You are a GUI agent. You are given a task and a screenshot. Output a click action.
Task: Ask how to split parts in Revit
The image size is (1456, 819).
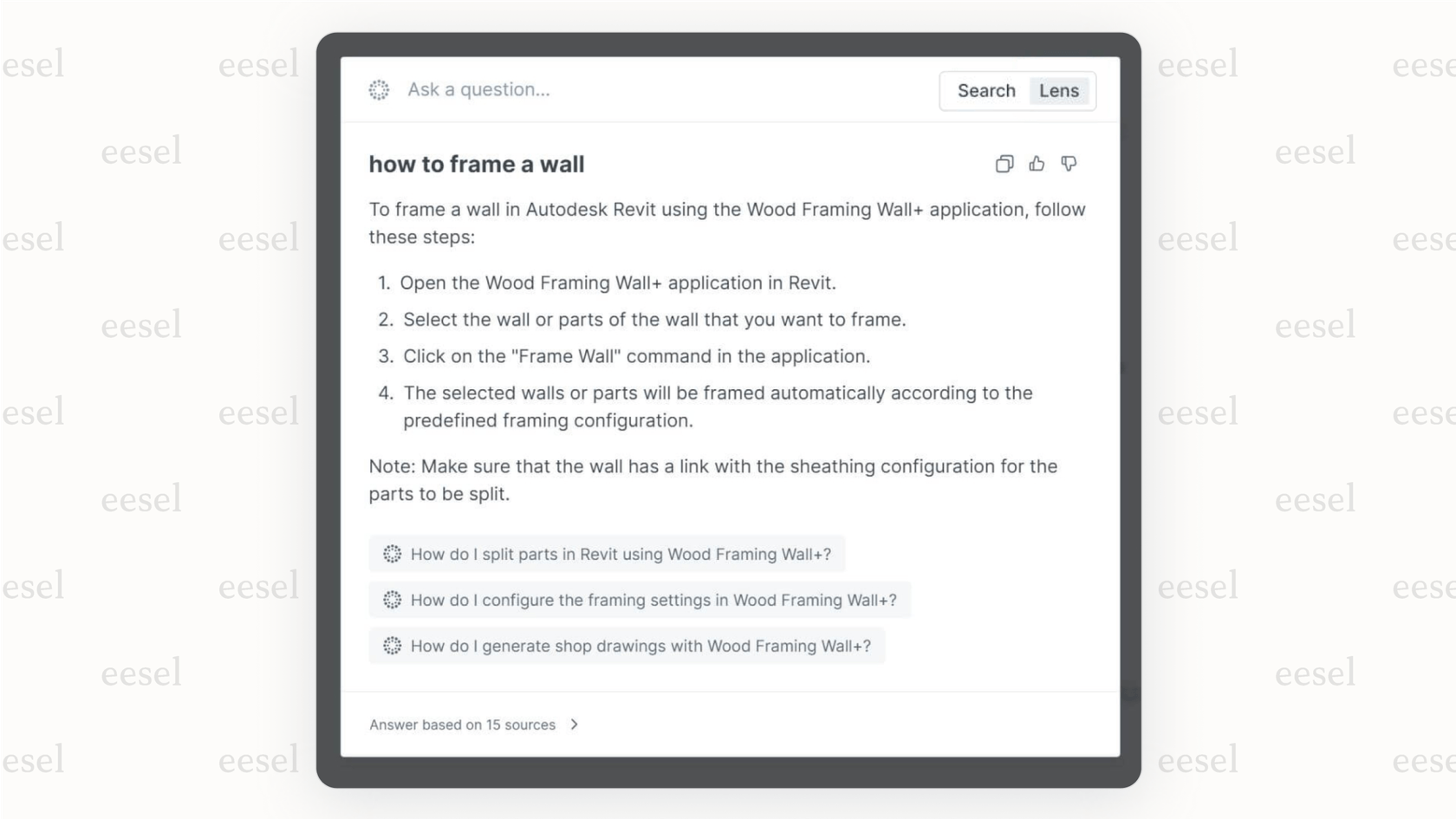(607, 554)
